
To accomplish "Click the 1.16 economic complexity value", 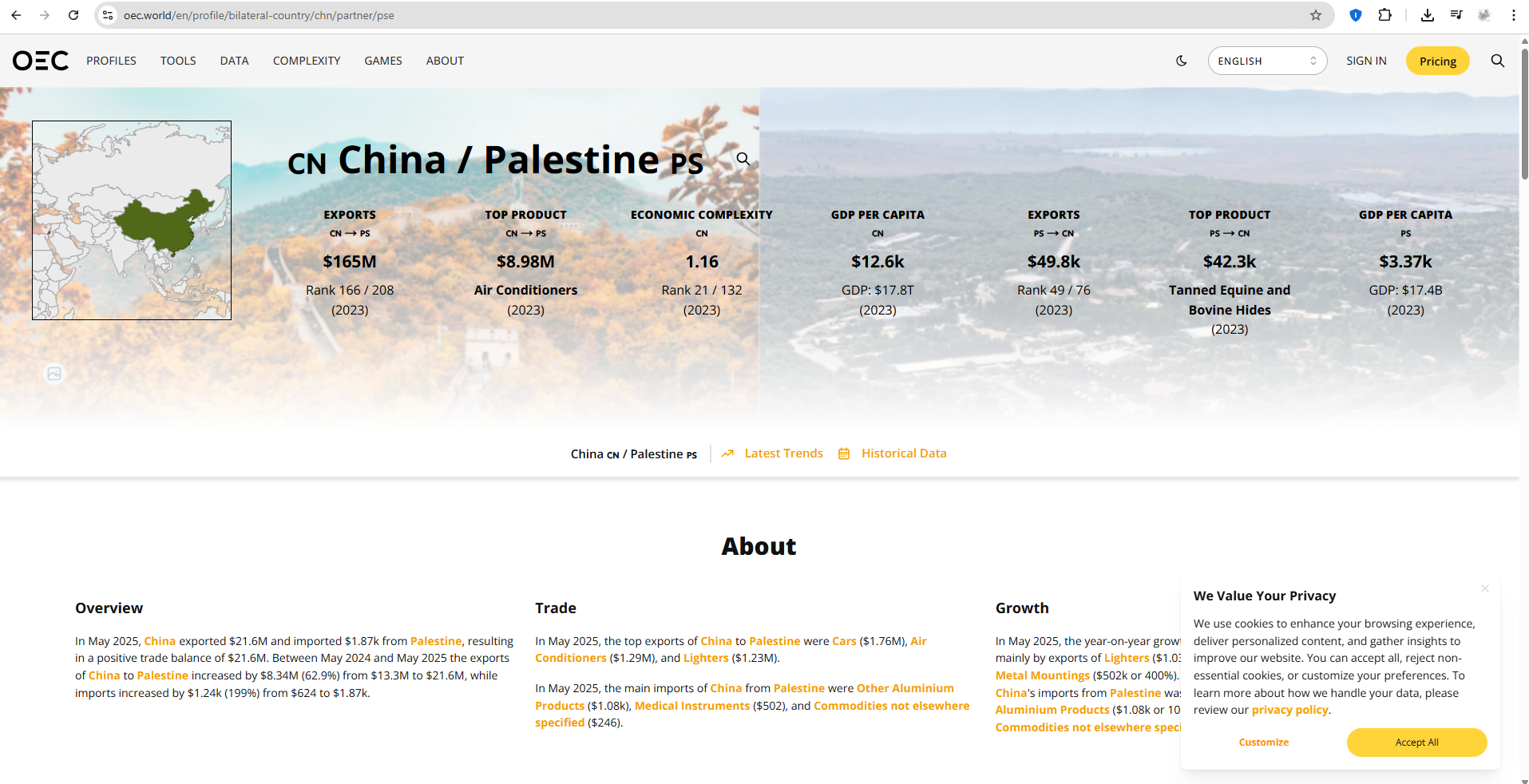I will [702, 262].
